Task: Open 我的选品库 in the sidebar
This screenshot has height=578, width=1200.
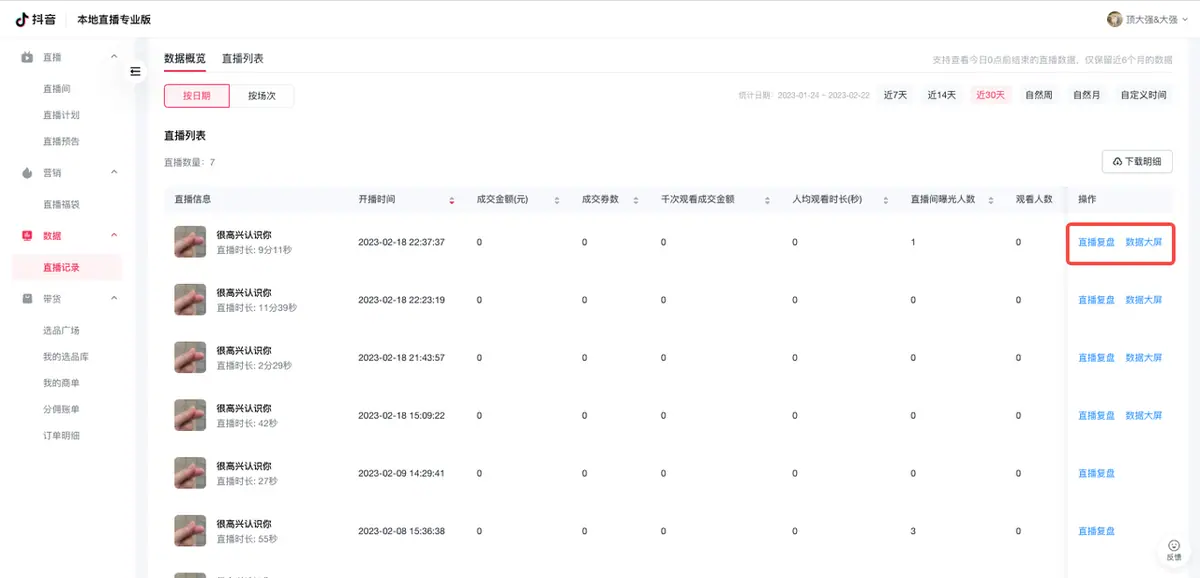Action: point(66,357)
